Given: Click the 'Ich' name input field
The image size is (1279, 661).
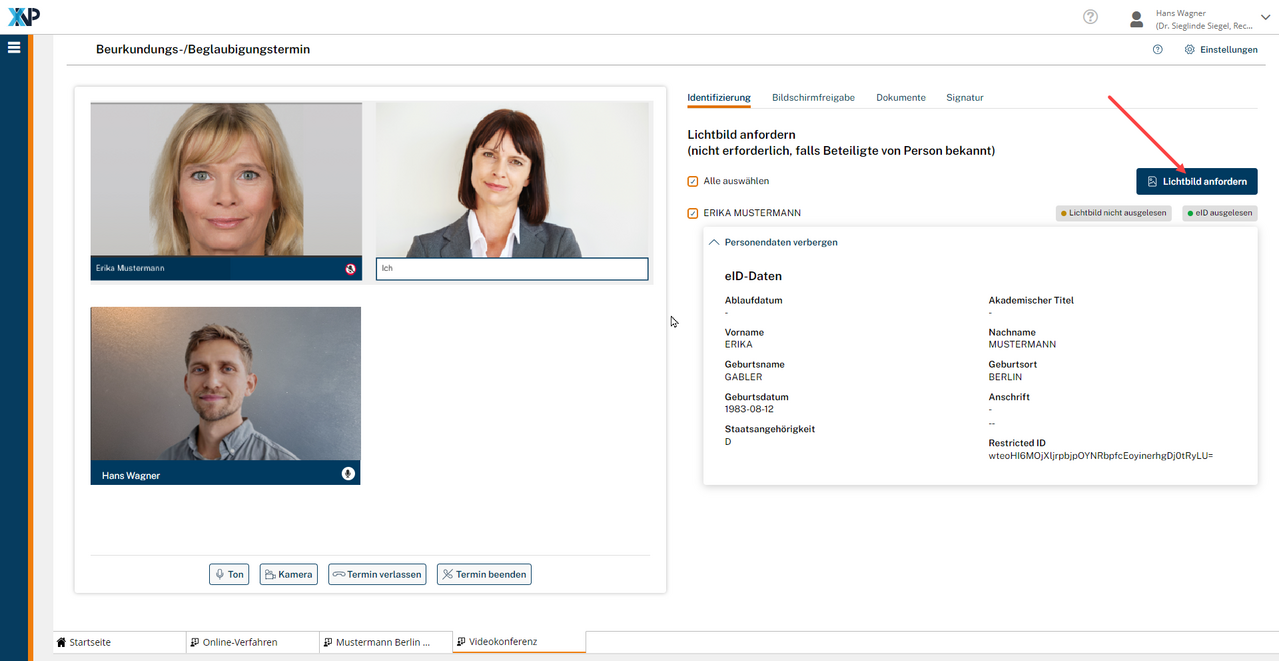Looking at the screenshot, I should [x=512, y=269].
